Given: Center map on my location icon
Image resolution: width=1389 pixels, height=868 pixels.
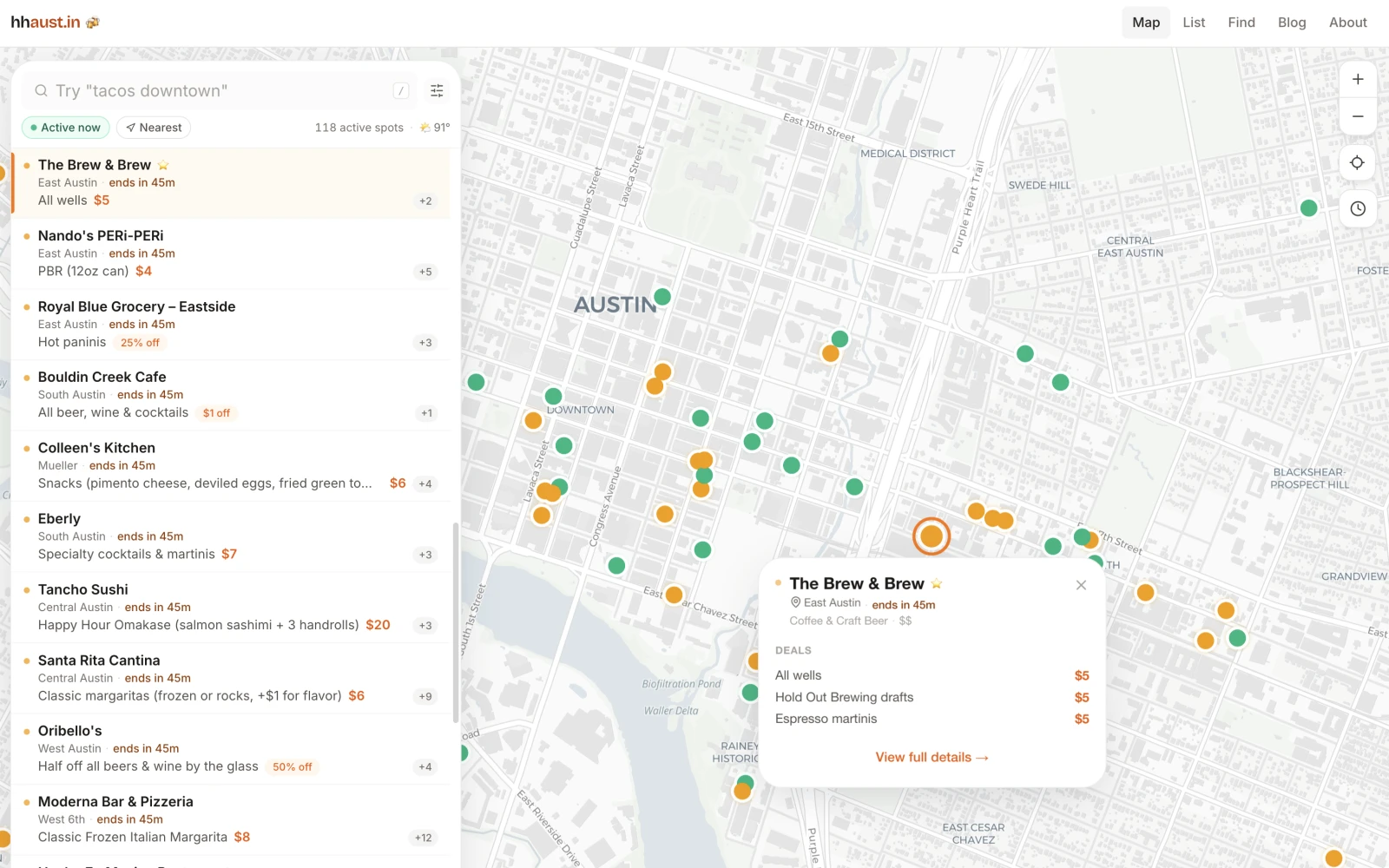Looking at the screenshot, I should point(1358,162).
